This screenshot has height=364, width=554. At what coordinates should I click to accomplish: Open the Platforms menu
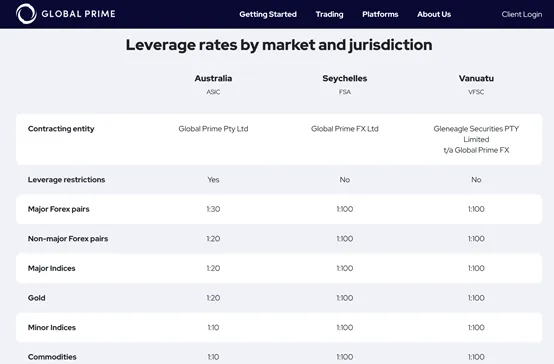[380, 14]
